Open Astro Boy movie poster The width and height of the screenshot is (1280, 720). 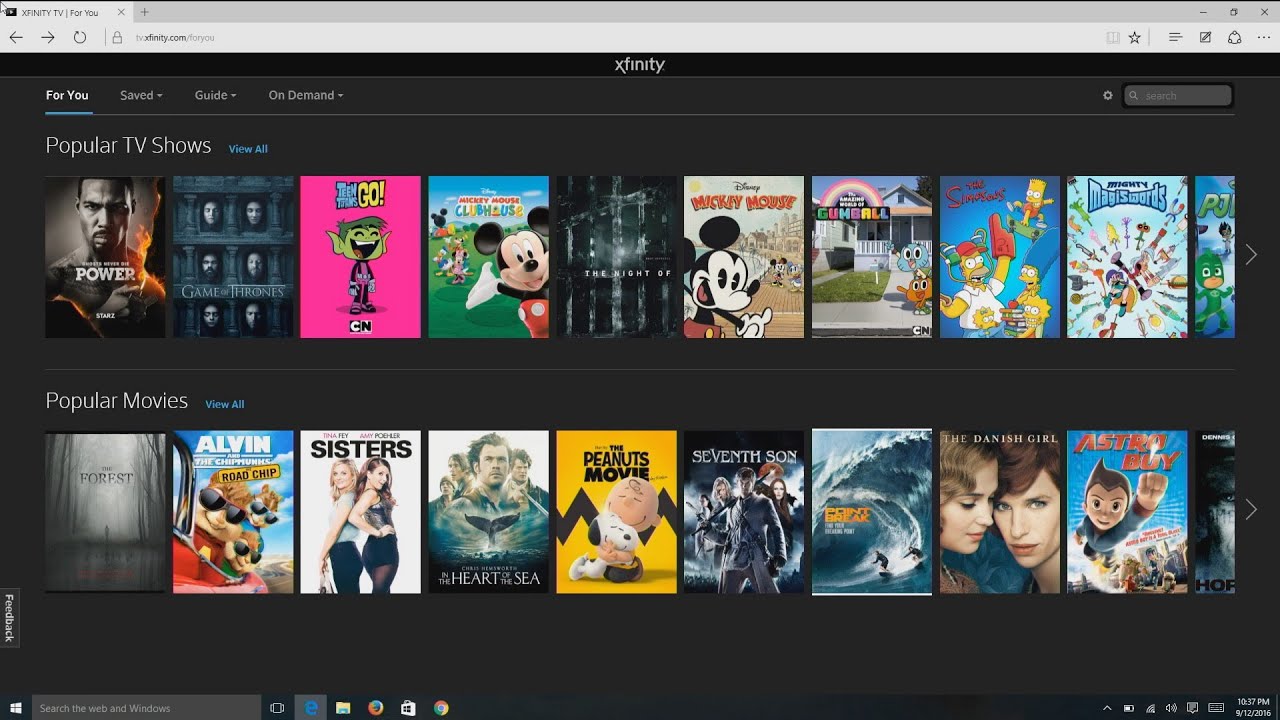tap(1127, 512)
